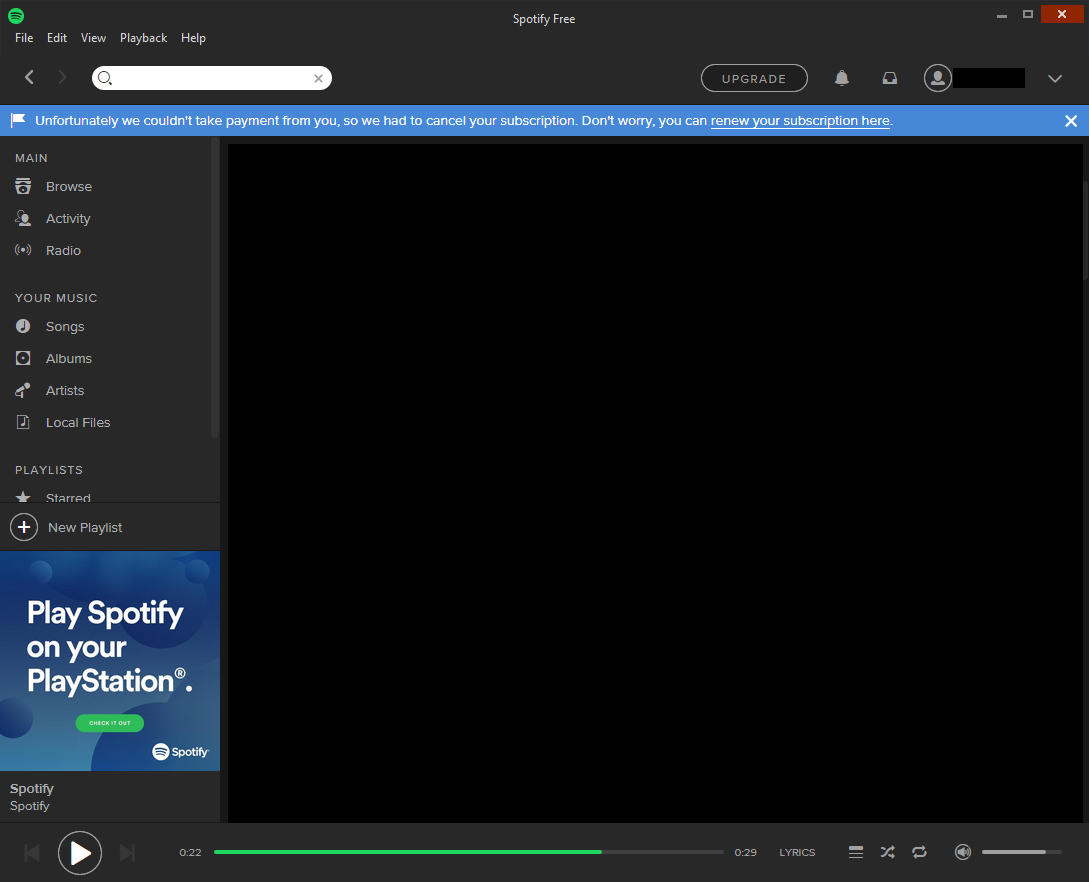Click the plus circle icon for New Playlist
Screen dimensions: 1089x882
(24, 528)
